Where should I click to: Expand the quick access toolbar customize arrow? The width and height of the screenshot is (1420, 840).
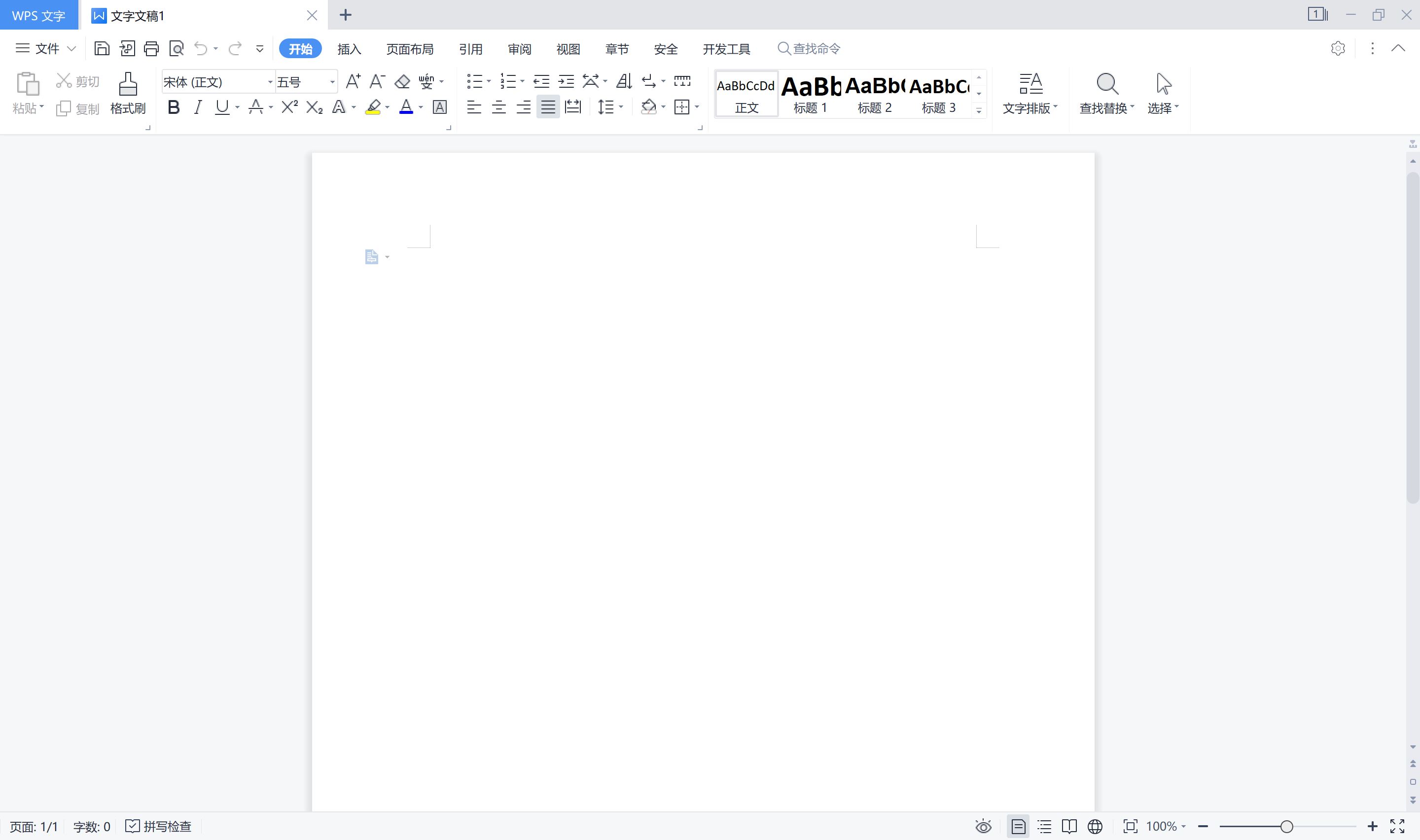[x=260, y=49]
